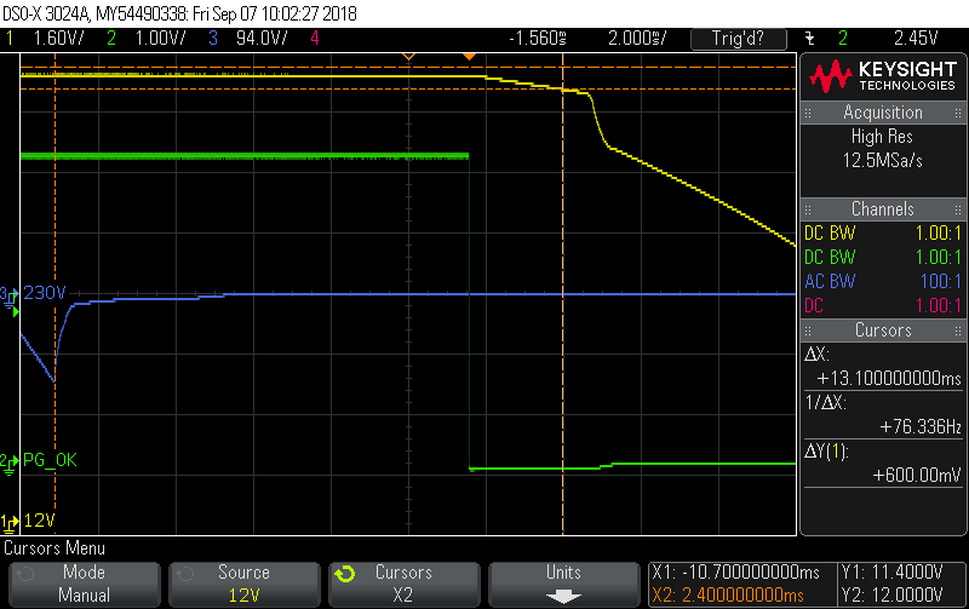Click channel 1 DC BW 1.00:1 row
Screen dimensions: 969x609
point(882,233)
